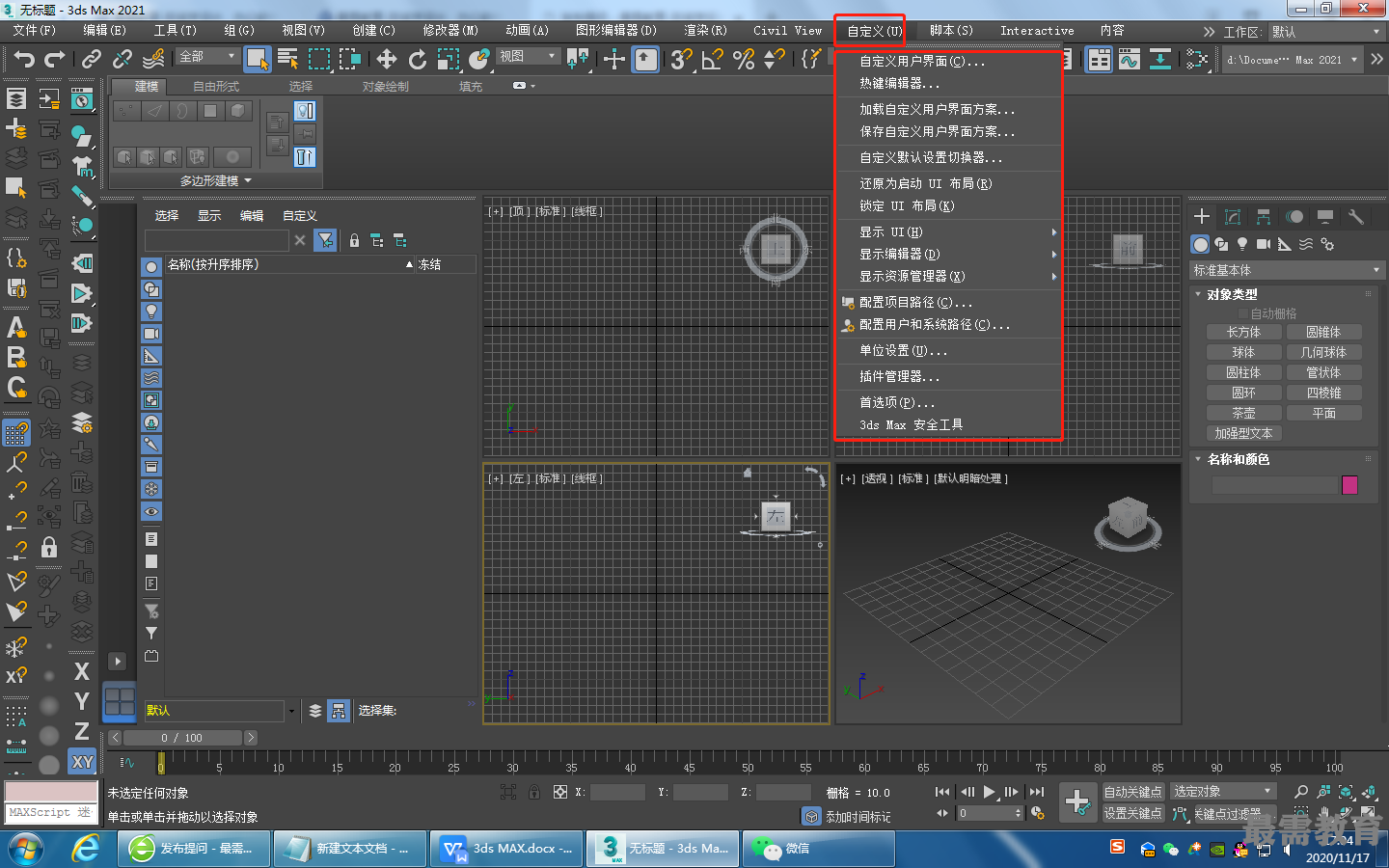This screenshot has height=868, width=1389.
Task: Select the Systems gears category icon
Action: 1327,244
